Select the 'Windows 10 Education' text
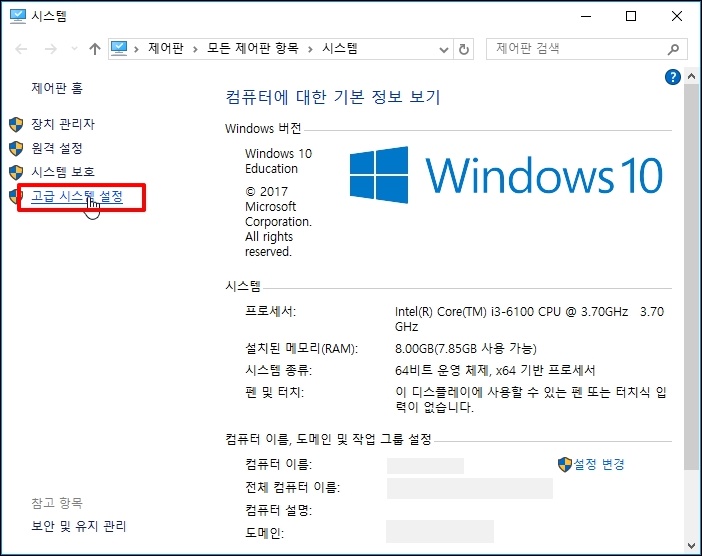This screenshot has height=556, width=702. tap(278, 161)
